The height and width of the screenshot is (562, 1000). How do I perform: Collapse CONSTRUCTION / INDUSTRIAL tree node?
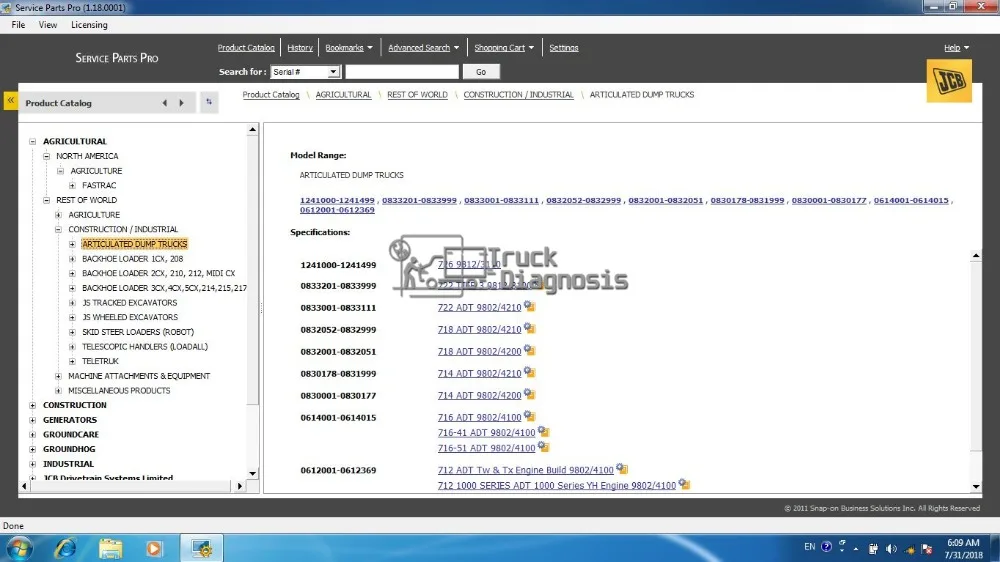pyautogui.click(x=58, y=230)
